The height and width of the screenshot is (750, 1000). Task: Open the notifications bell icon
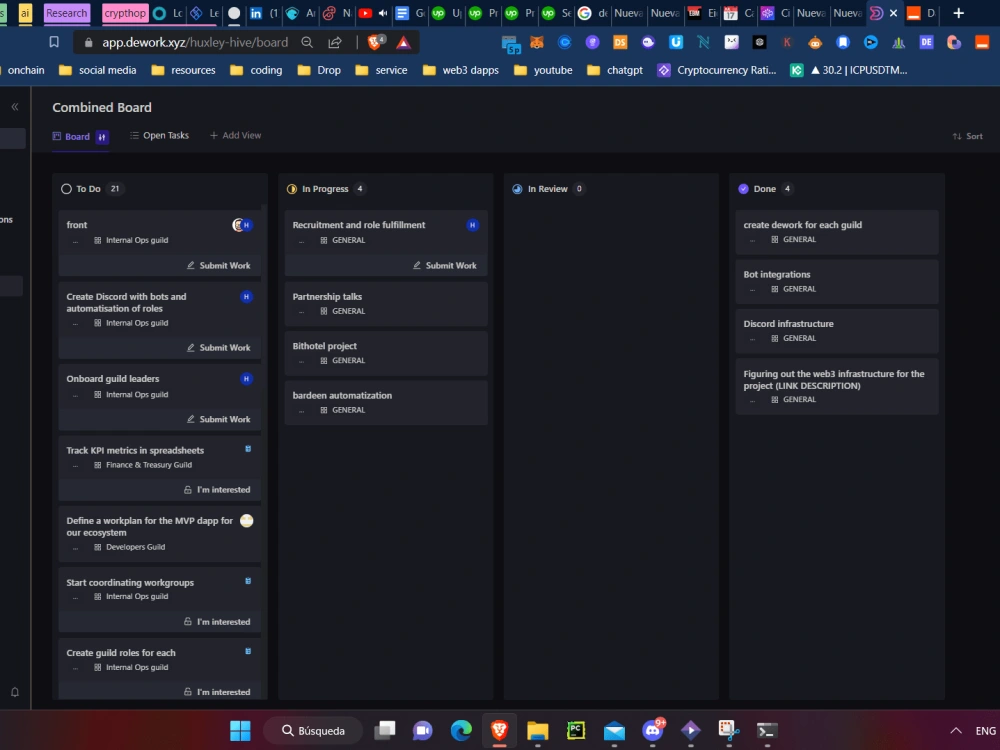[15, 692]
